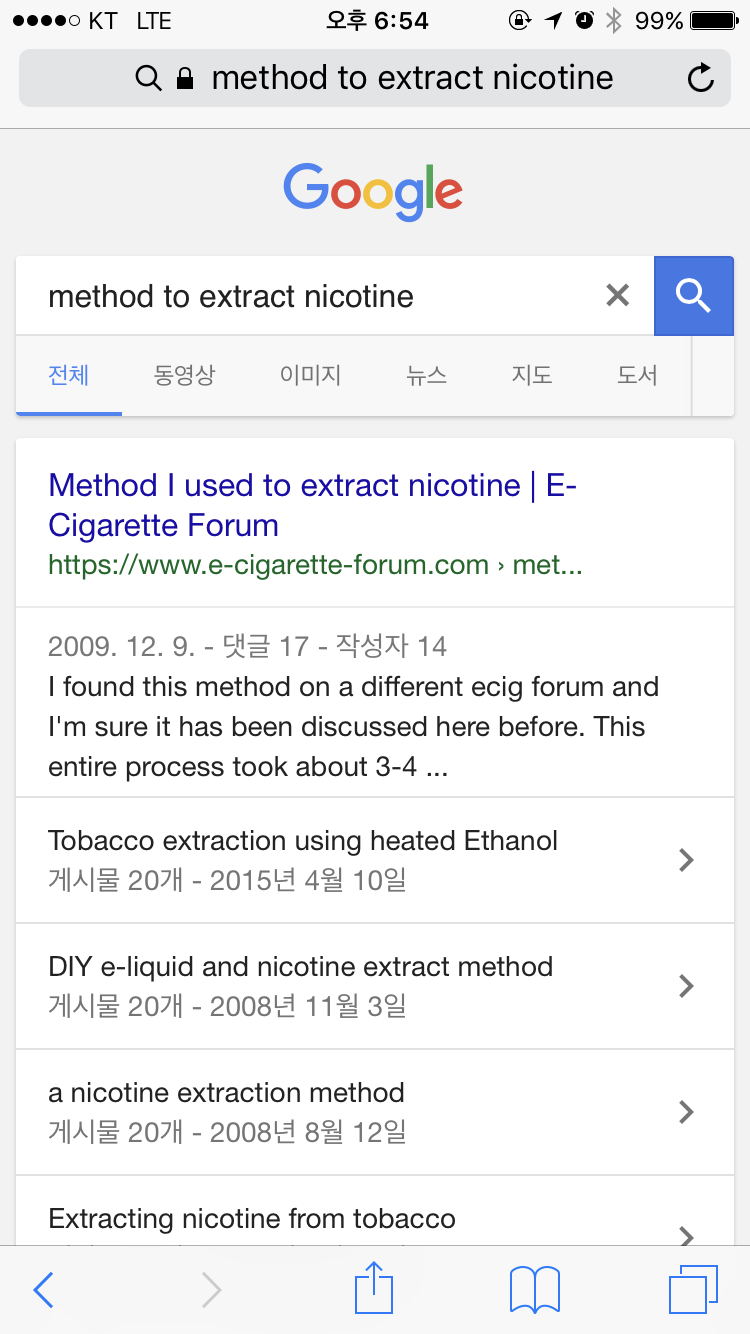Screen dimensions: 750x1334
Task: Expand Tobacco extraction using heated Ethanol result
Action: pyautogui.click(x=686, y=860)
